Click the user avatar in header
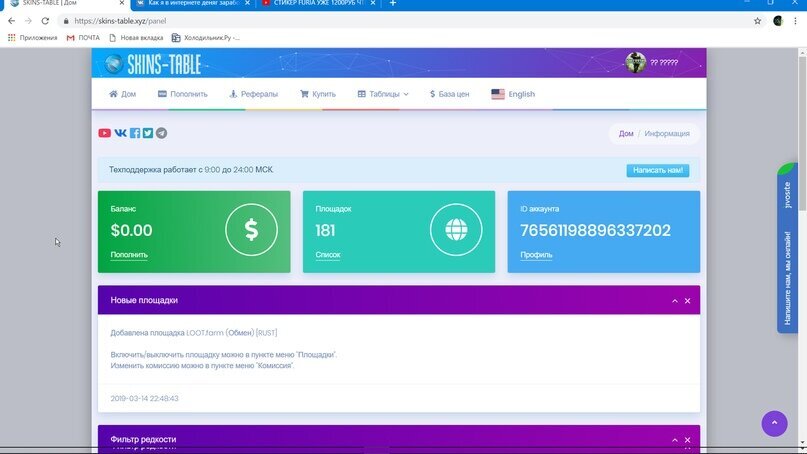The width and height of the screenshot is (807, 454). tap(636, 62)
